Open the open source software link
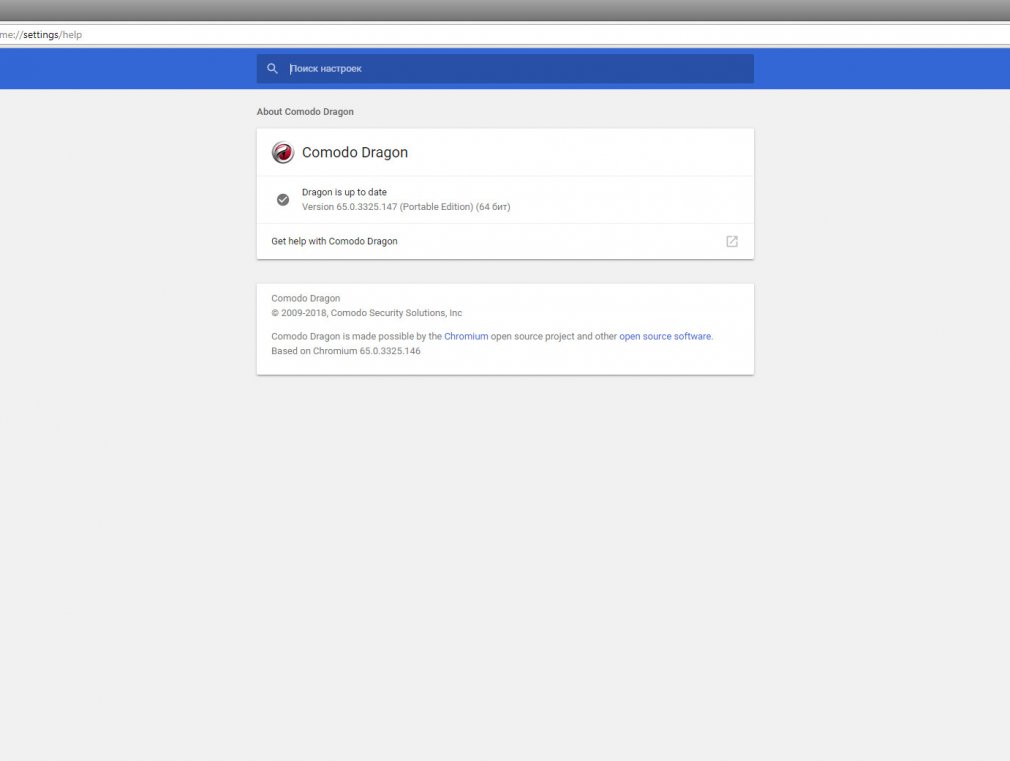 [x=665, y=336]
